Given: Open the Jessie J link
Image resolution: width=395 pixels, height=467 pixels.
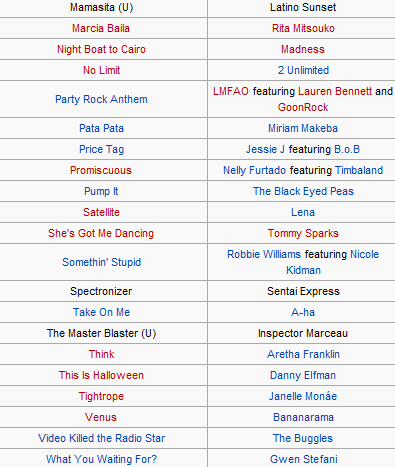Looking at the screenshot, I should [x=265, y=149].
